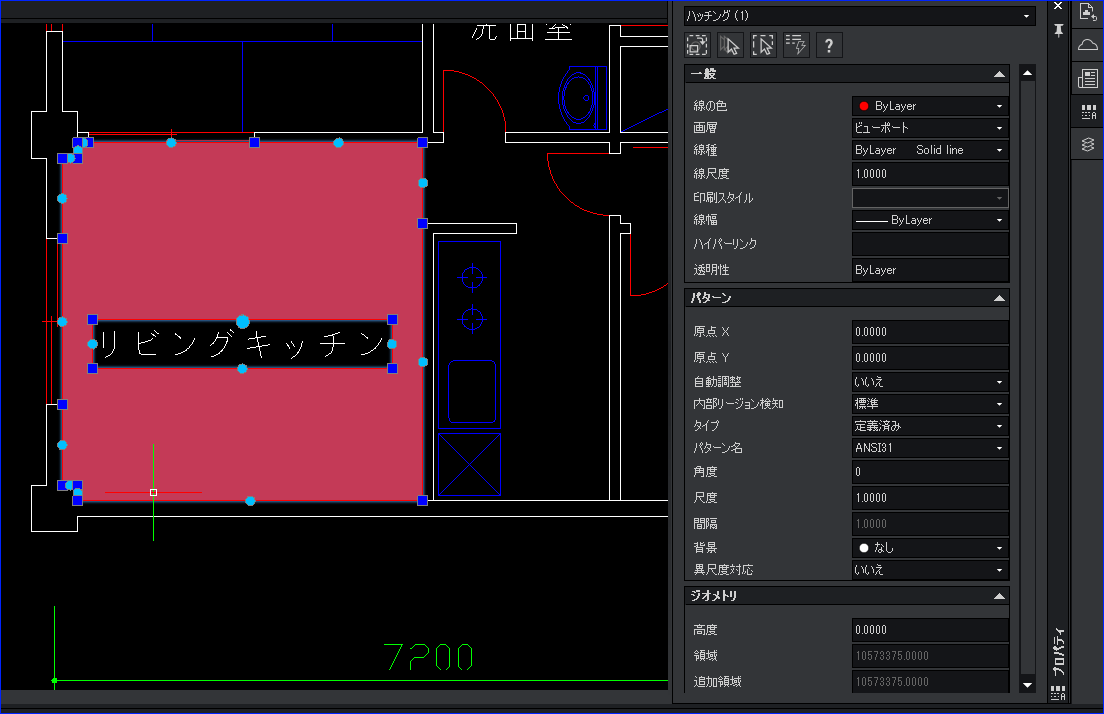This screenshot has width=1104, height=714.
Task: Collapse the パターン section
Action: click(999, 299)
